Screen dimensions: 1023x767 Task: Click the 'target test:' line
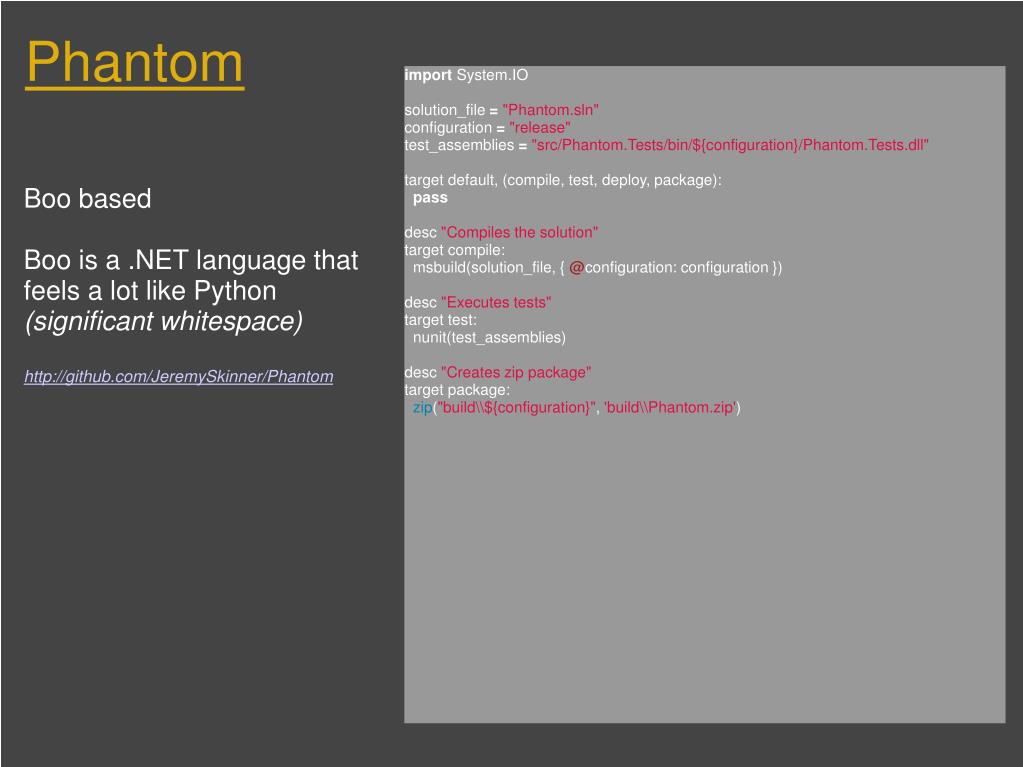[440, 320]
